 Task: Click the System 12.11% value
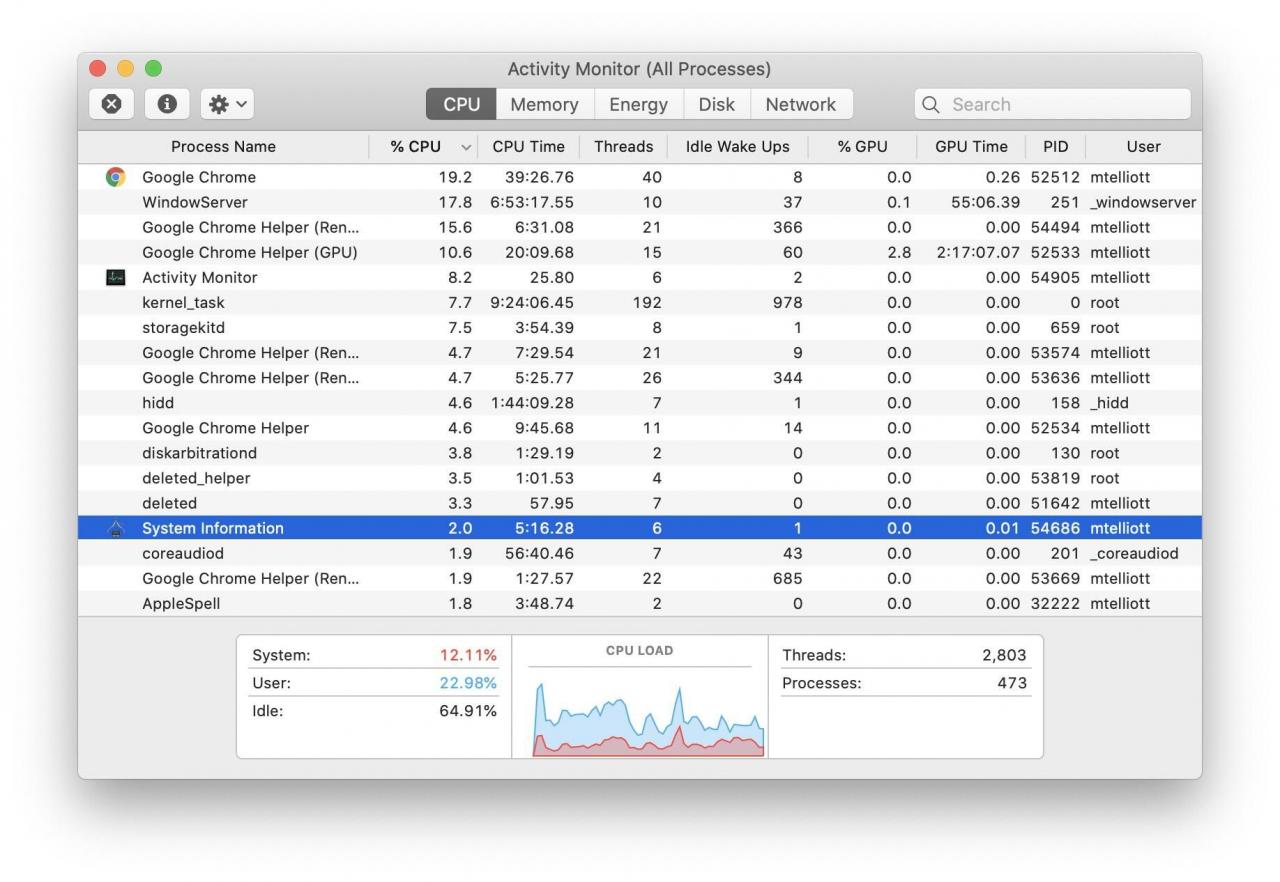coord(468,655)
